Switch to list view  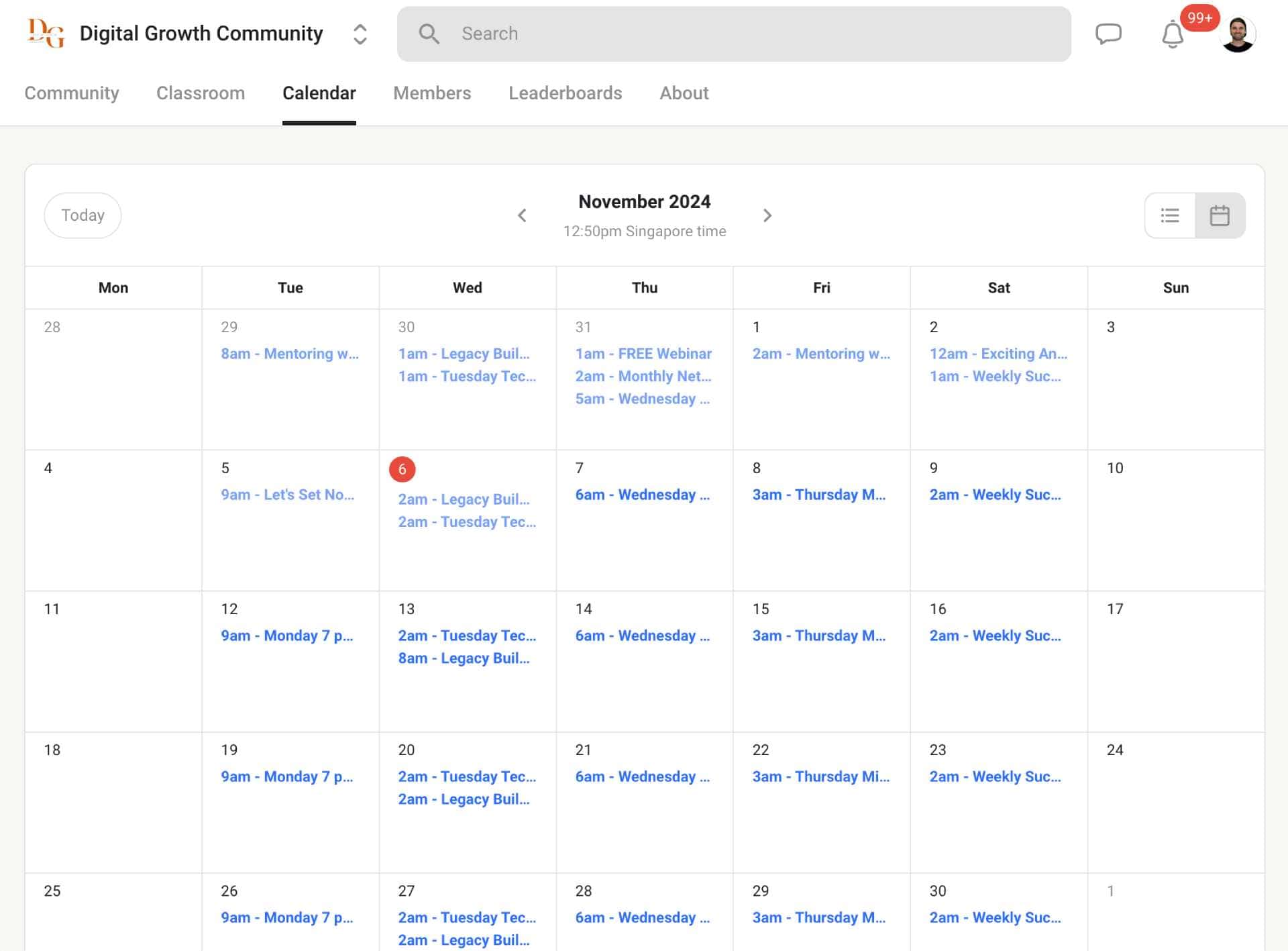1170,215
